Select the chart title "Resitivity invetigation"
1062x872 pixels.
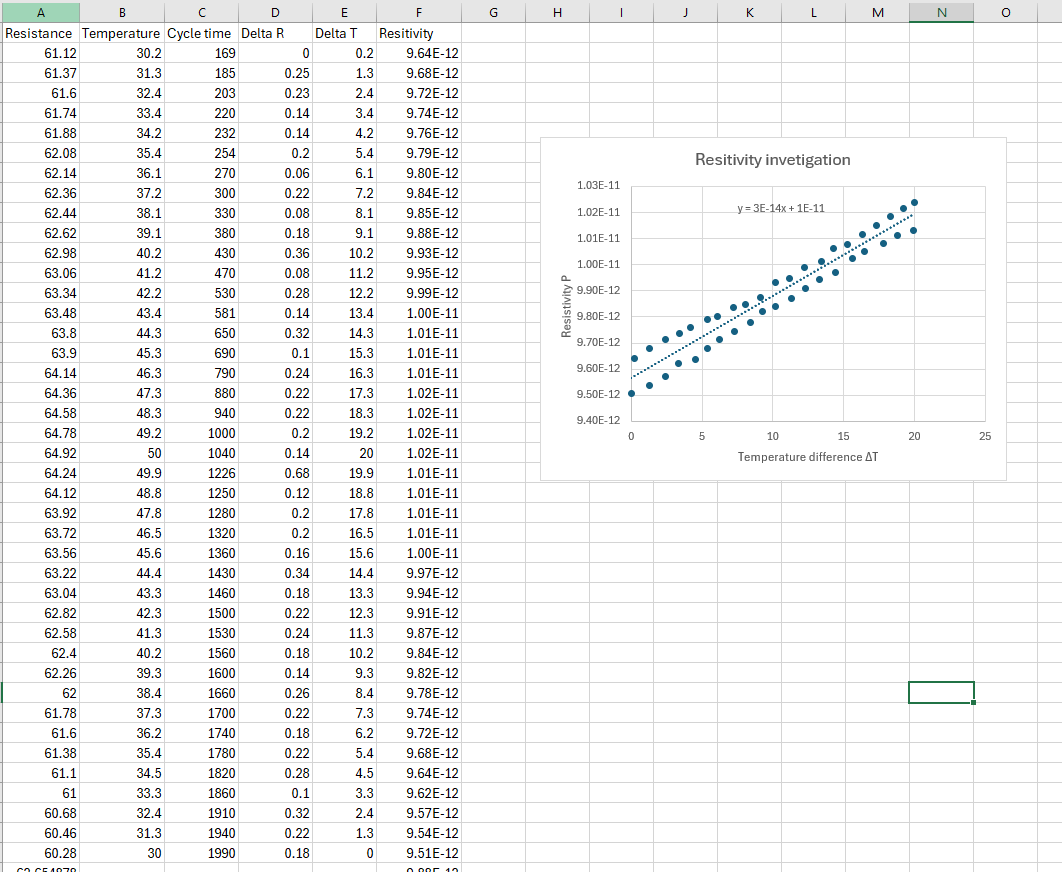pyautogui.click(x=774, y=159)
